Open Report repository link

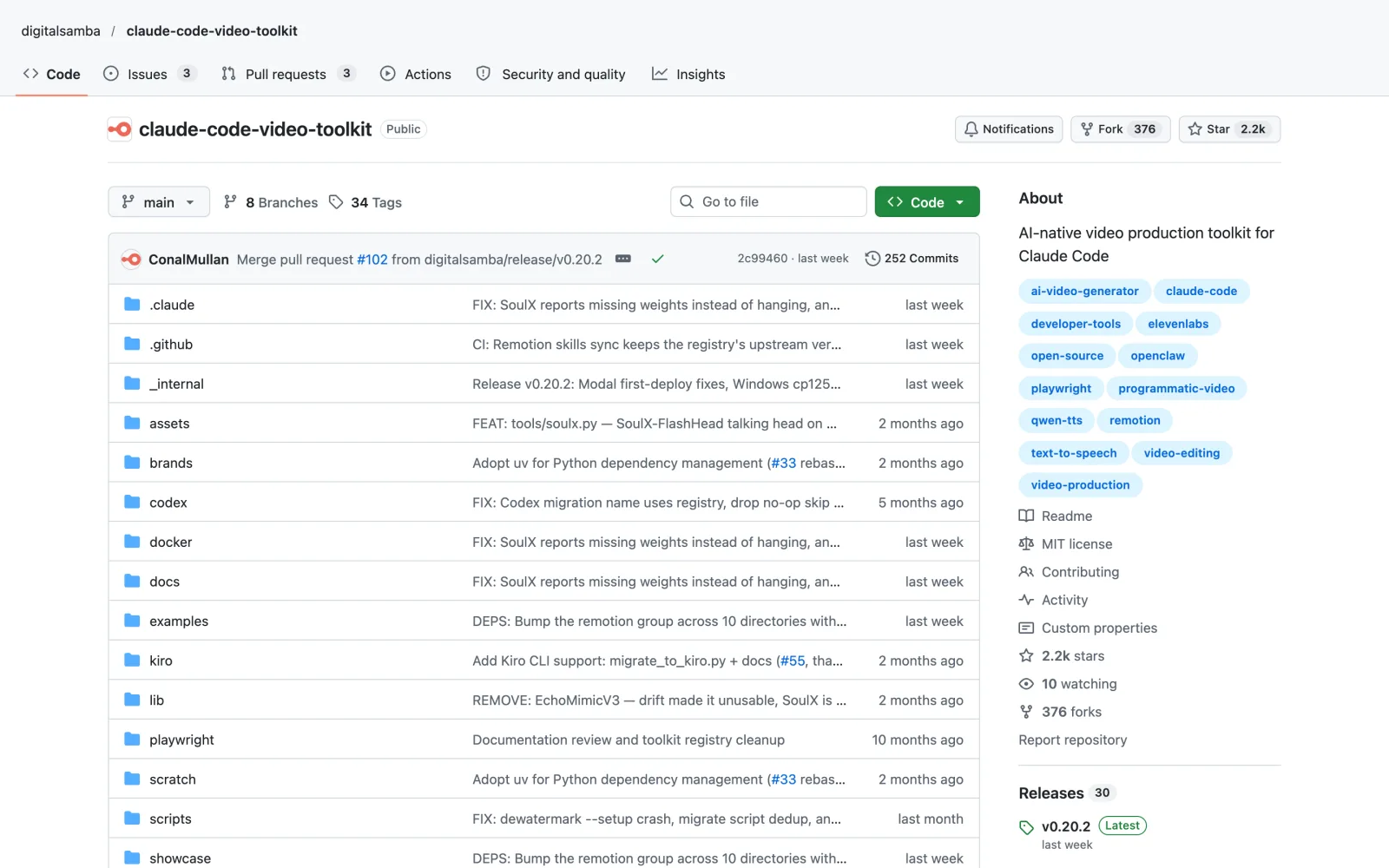(1073, 740)
